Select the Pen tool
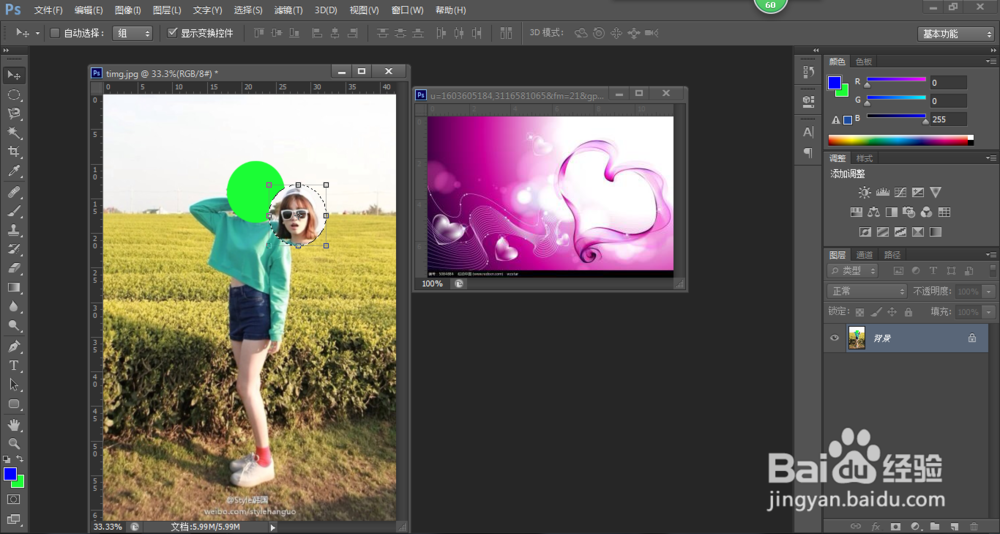1000x534 pixels. click(13, 346)
